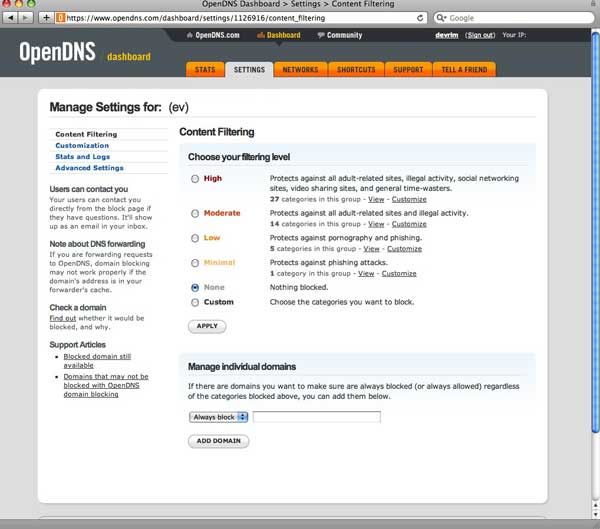Select the Minimal filtering level
This screenshot has width=600, height=529.
pyautogui.click(x=195, y=263)
